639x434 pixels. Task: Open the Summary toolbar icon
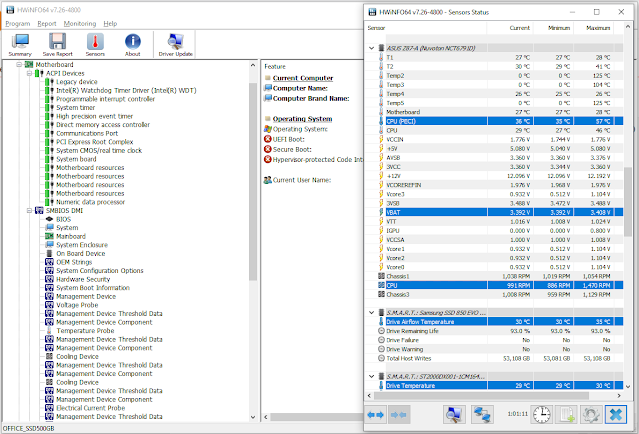pos(20,44)
